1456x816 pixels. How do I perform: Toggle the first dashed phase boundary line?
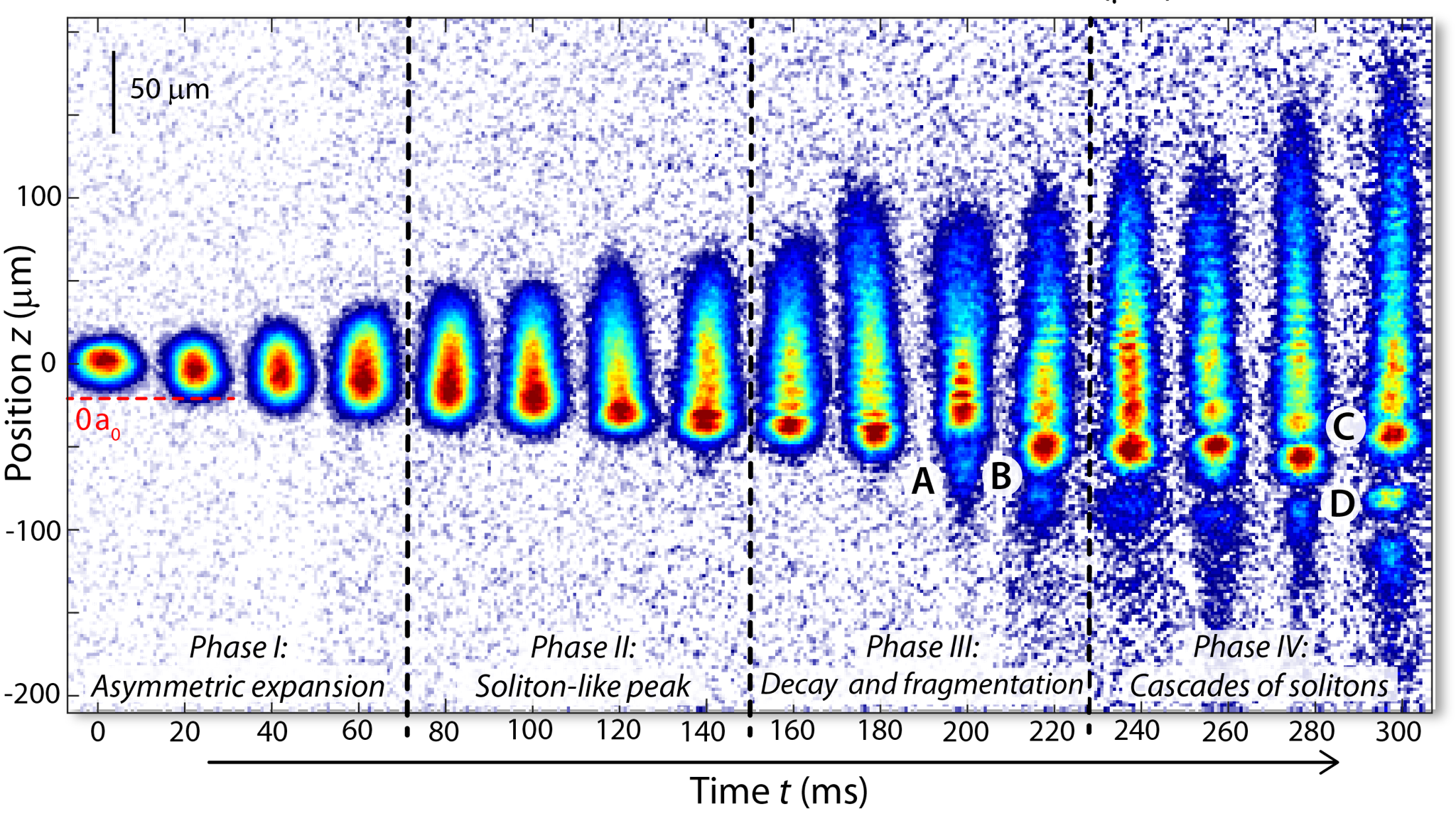pyautogui.click(x=410, y=355)
